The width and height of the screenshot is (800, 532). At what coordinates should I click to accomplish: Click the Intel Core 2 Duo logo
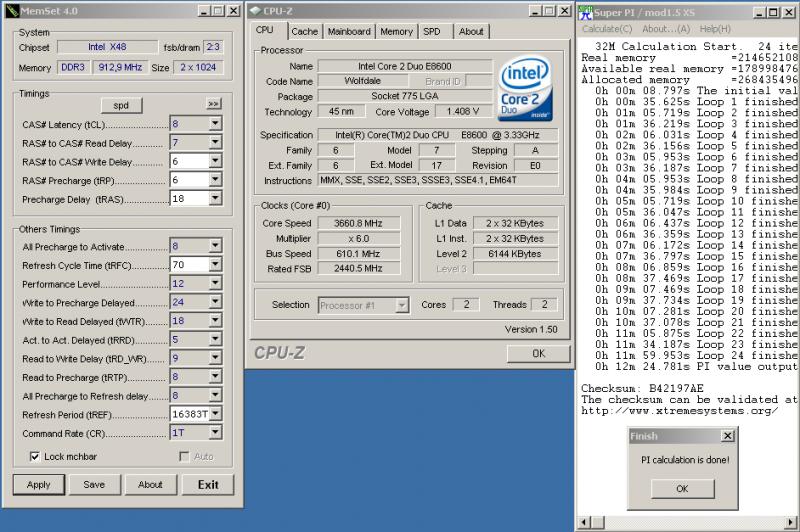click(525, 90)
